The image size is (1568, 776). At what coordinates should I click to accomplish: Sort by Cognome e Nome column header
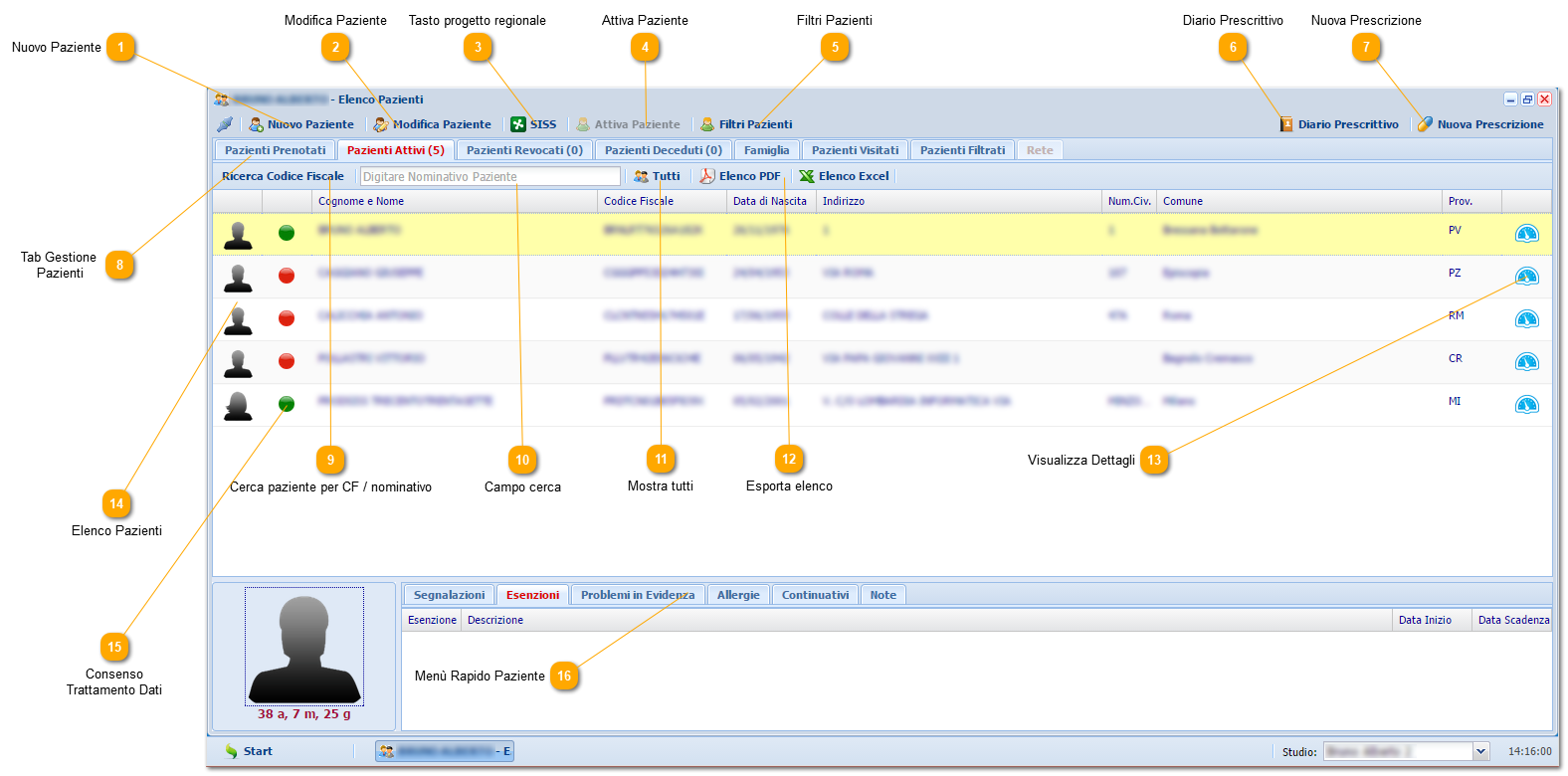(x=455, y=201)
